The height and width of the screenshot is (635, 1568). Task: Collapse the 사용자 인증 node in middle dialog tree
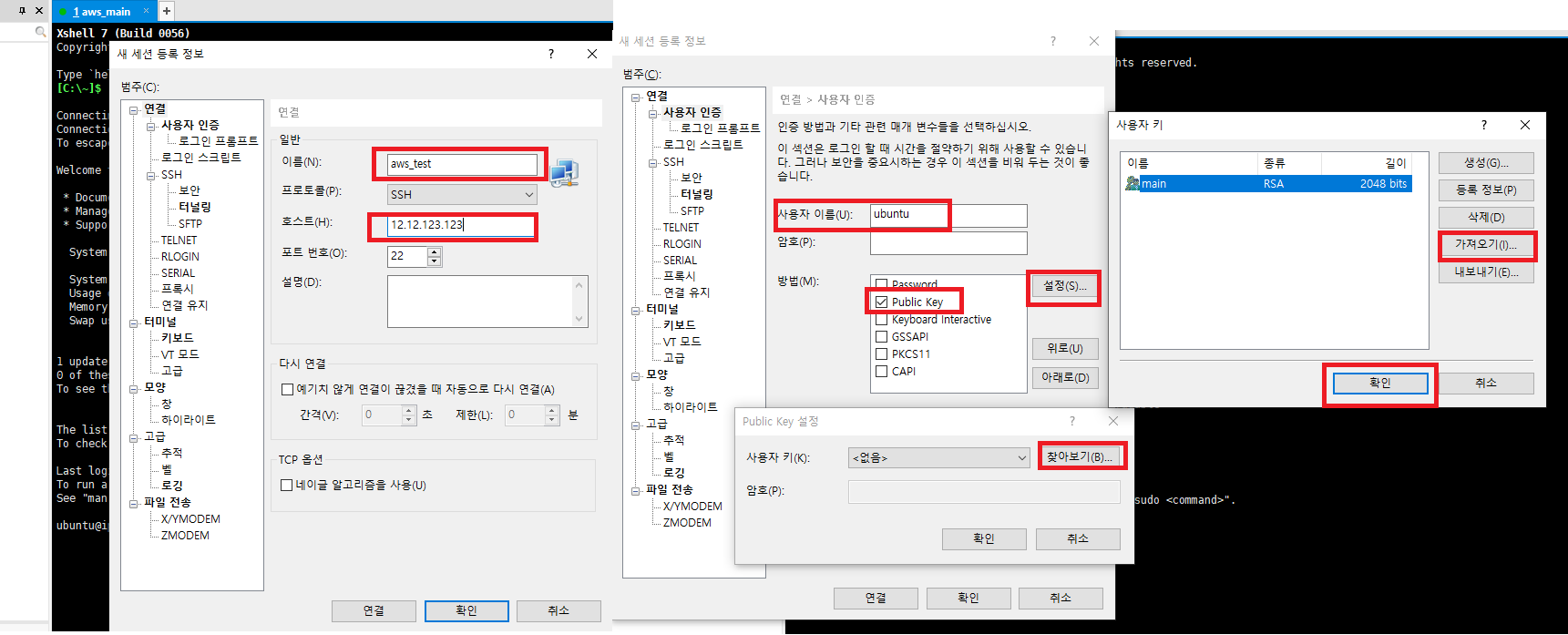click(653, 113)
